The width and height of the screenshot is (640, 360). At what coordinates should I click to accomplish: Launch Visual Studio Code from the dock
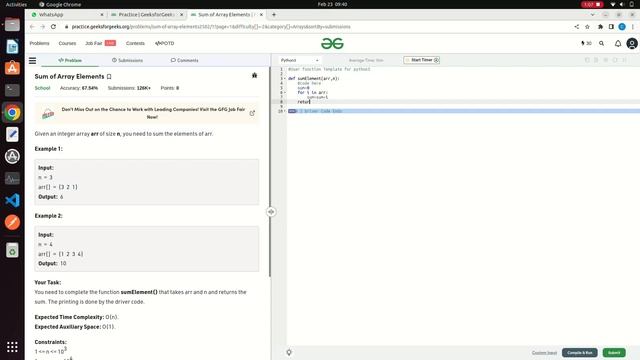click(12, 200)
